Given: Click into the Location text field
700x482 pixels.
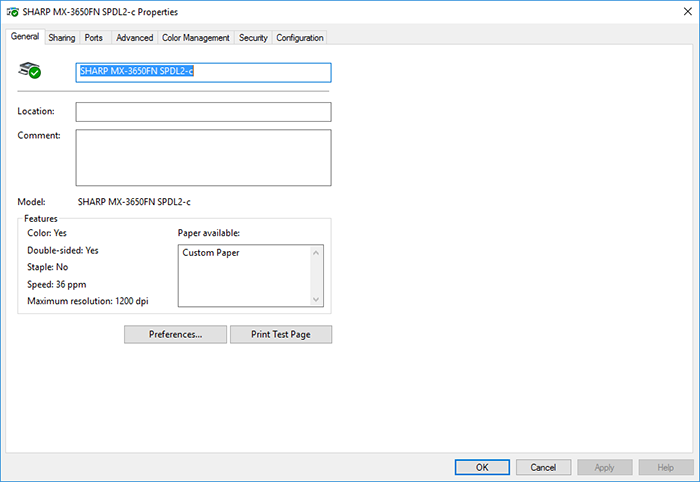Looking at the screenshot, I should 204,112.
